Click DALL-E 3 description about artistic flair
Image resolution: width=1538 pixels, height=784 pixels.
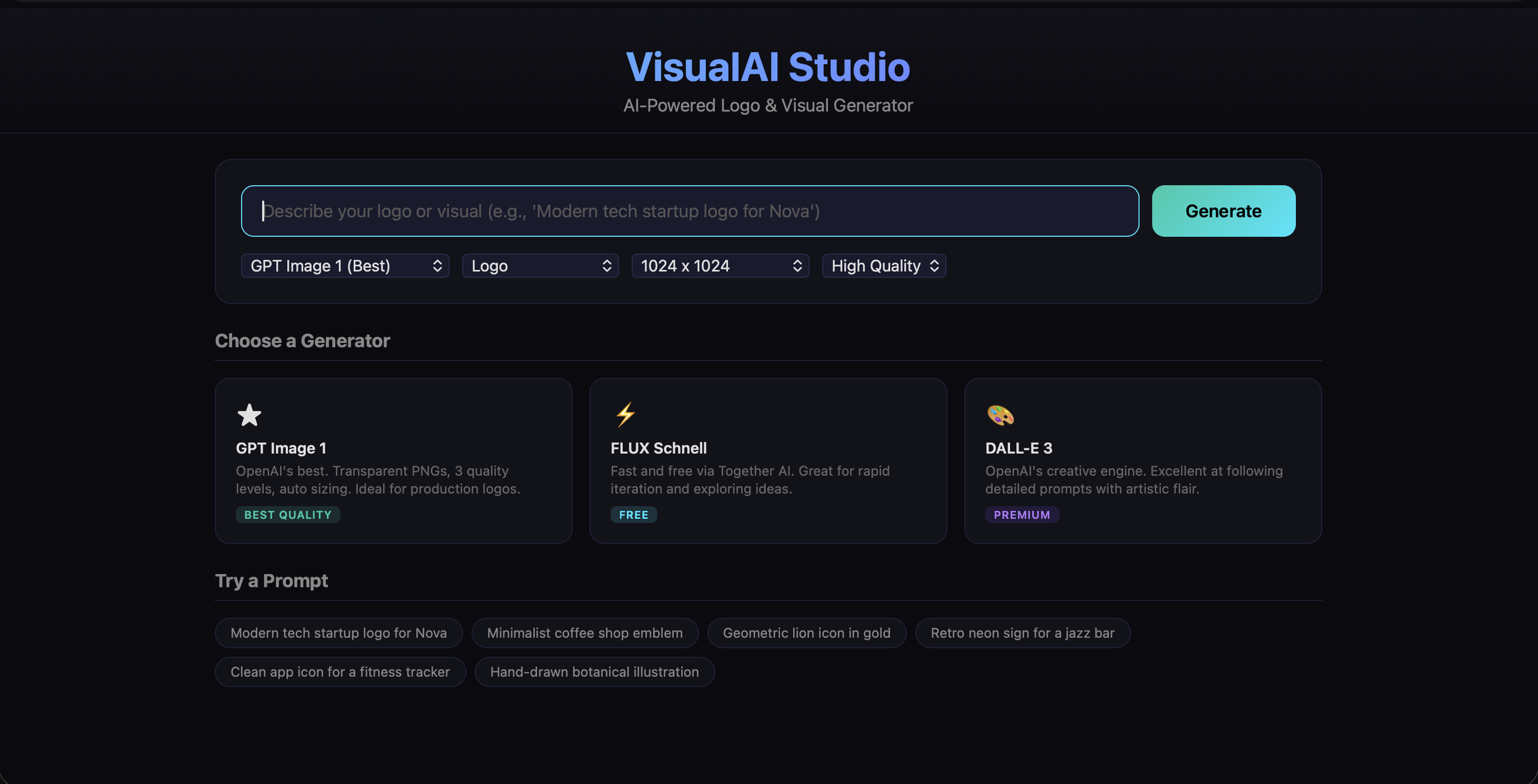(x=1134, y=480)
